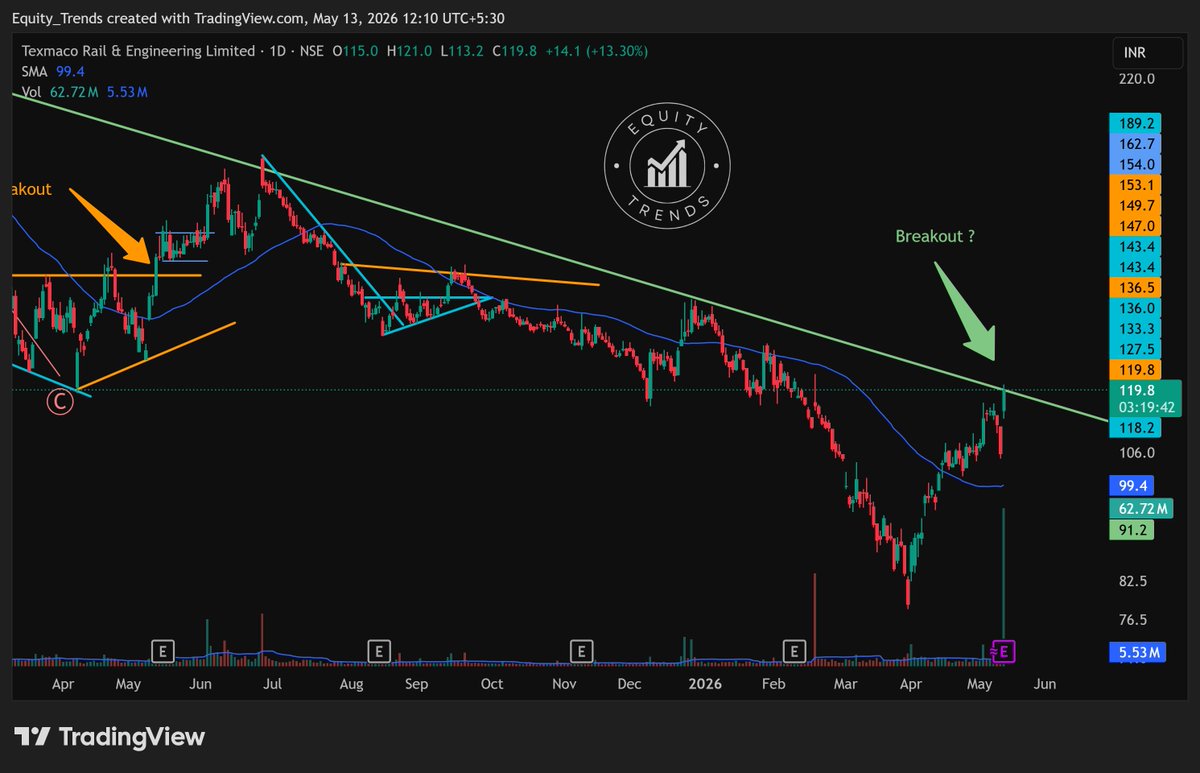1200x773 pixels.
Task: Open the earnings E marker above Aug label
Action: (378, 652)
